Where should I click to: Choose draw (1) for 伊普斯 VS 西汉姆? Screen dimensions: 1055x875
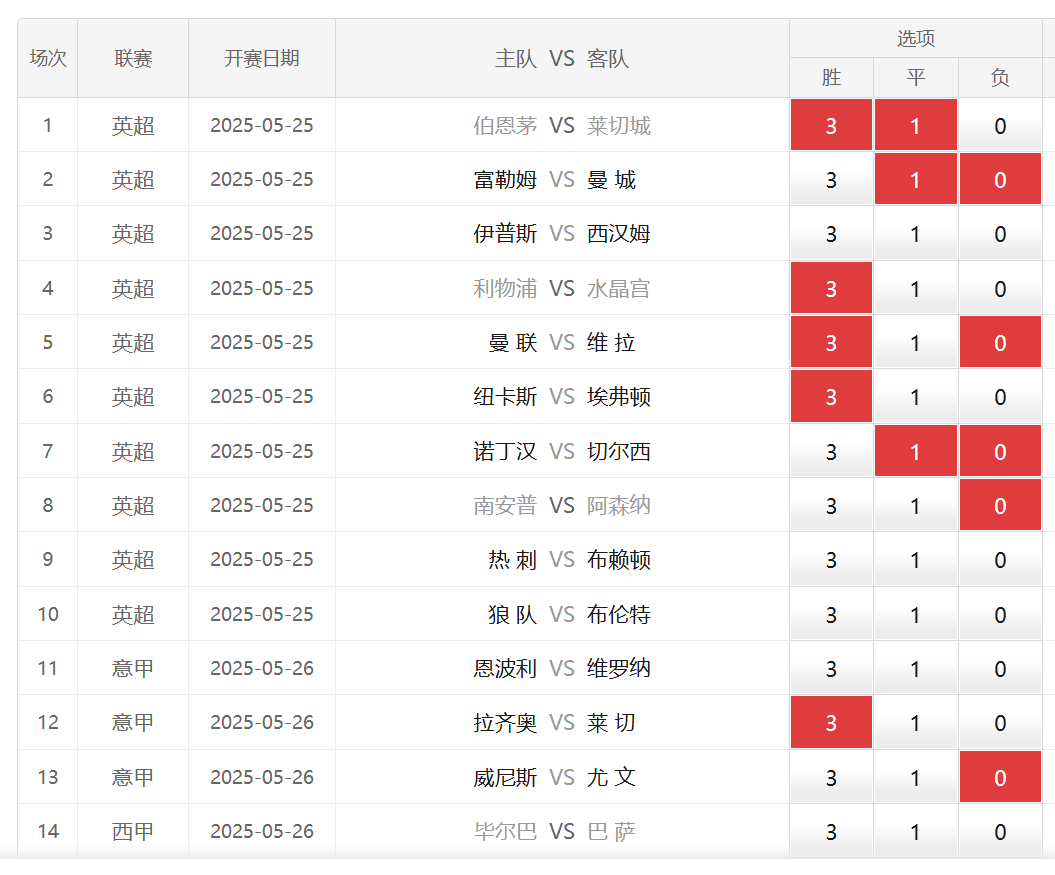tap(916, 234)
